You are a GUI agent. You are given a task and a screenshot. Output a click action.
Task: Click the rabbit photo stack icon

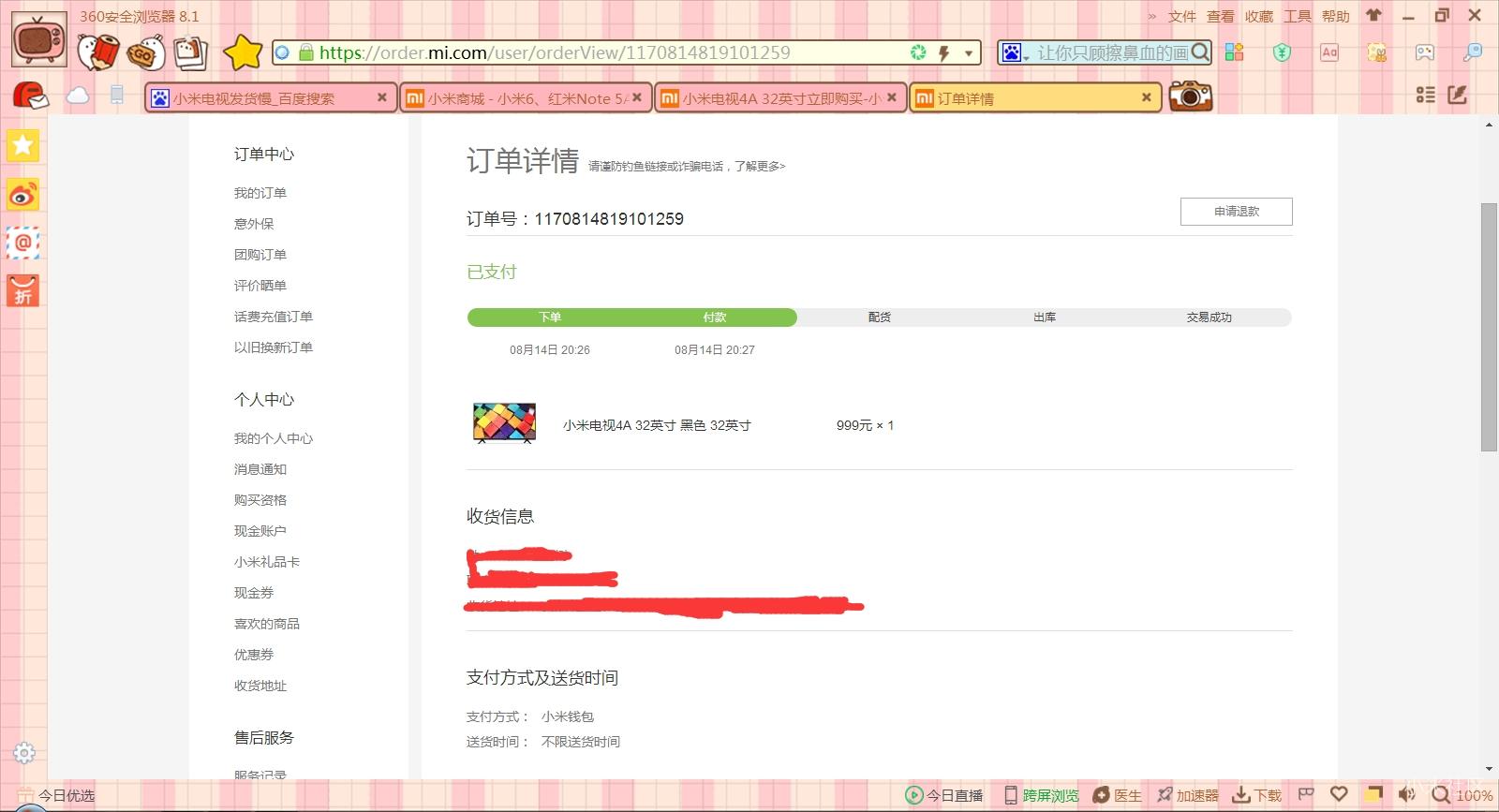tap(190, 52)
